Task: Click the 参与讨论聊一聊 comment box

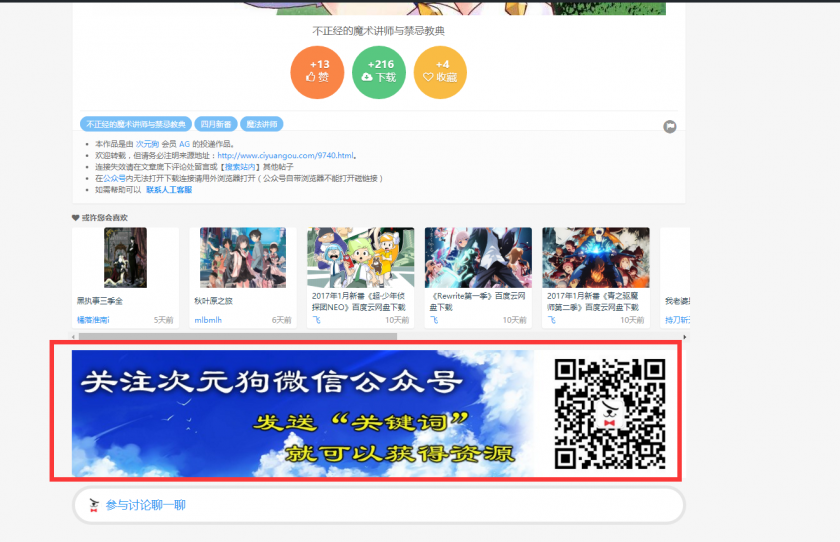Action: coord(379,505)
